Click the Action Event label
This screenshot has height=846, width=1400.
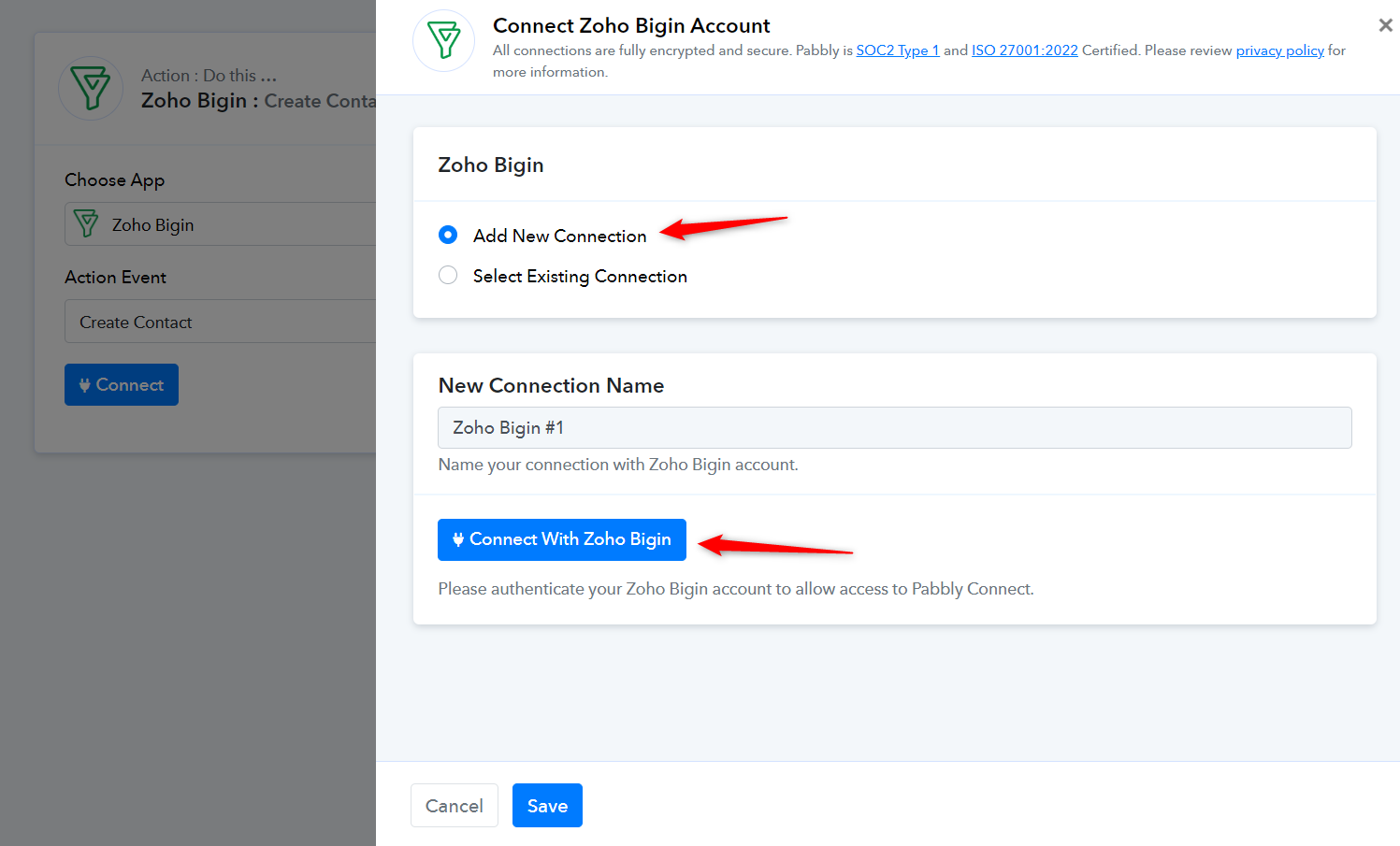pos(115,278)
